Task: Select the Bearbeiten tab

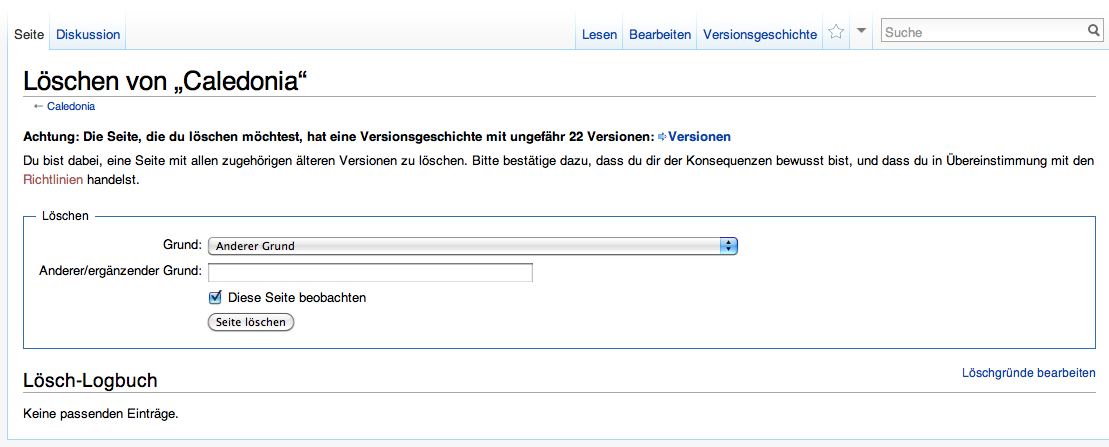Action: pyautogui.click(x=660, y=34)
